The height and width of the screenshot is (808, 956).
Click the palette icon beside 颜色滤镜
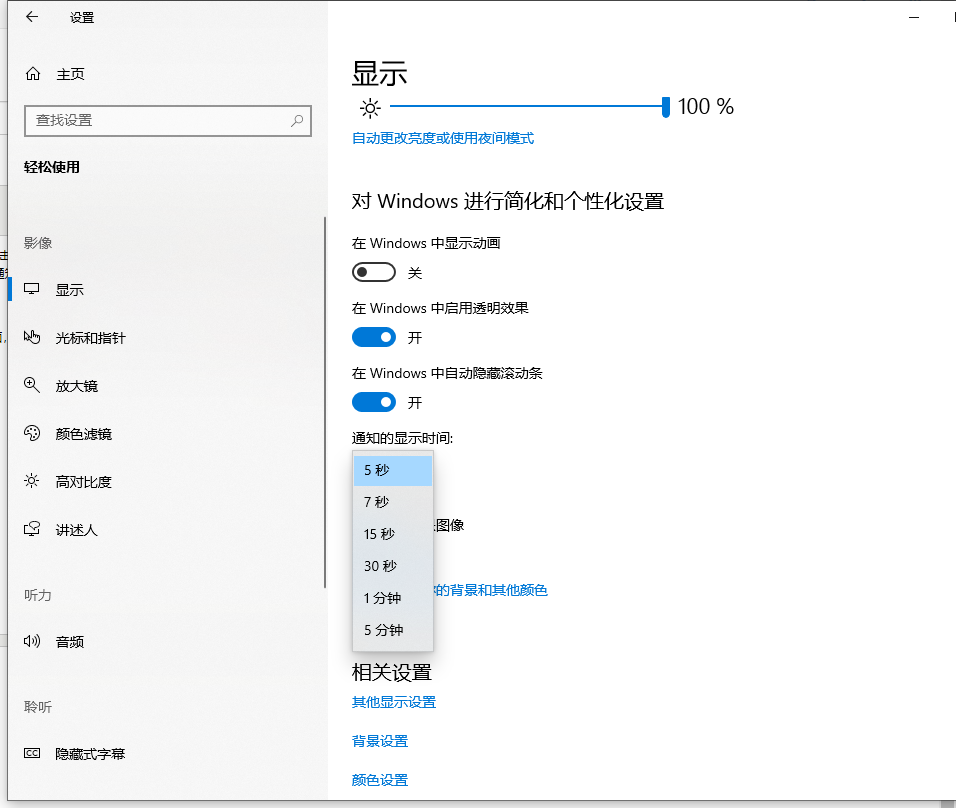32,433
